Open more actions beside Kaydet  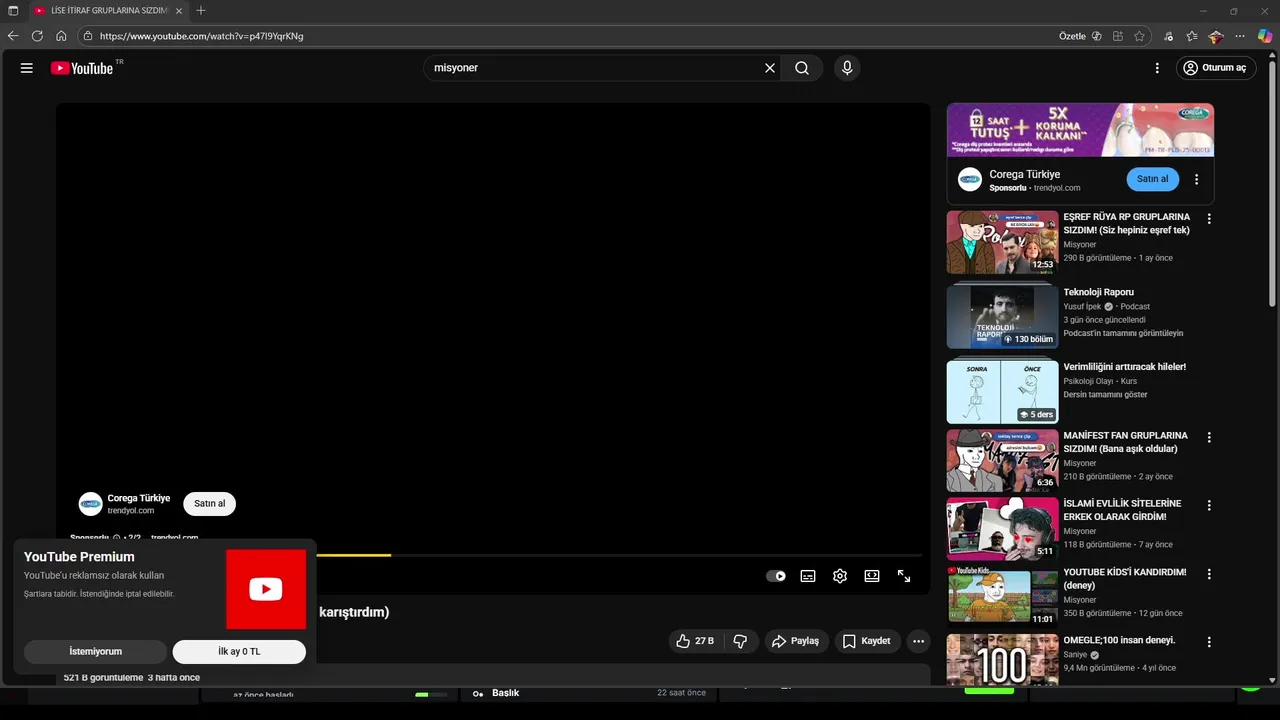point(918,641)
